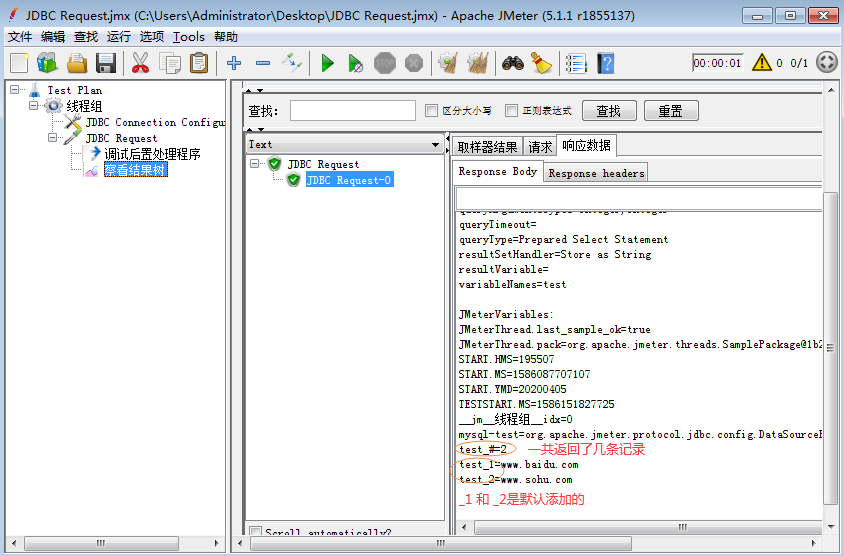This screenshot has width=844, height=556.
Task: Click the response body horizontal scrollbar
Action: tap(648, 527)
